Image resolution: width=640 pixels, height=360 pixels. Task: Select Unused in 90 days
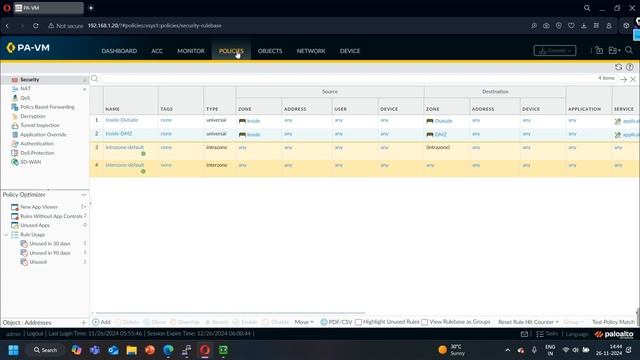click(x=49, y=253)
